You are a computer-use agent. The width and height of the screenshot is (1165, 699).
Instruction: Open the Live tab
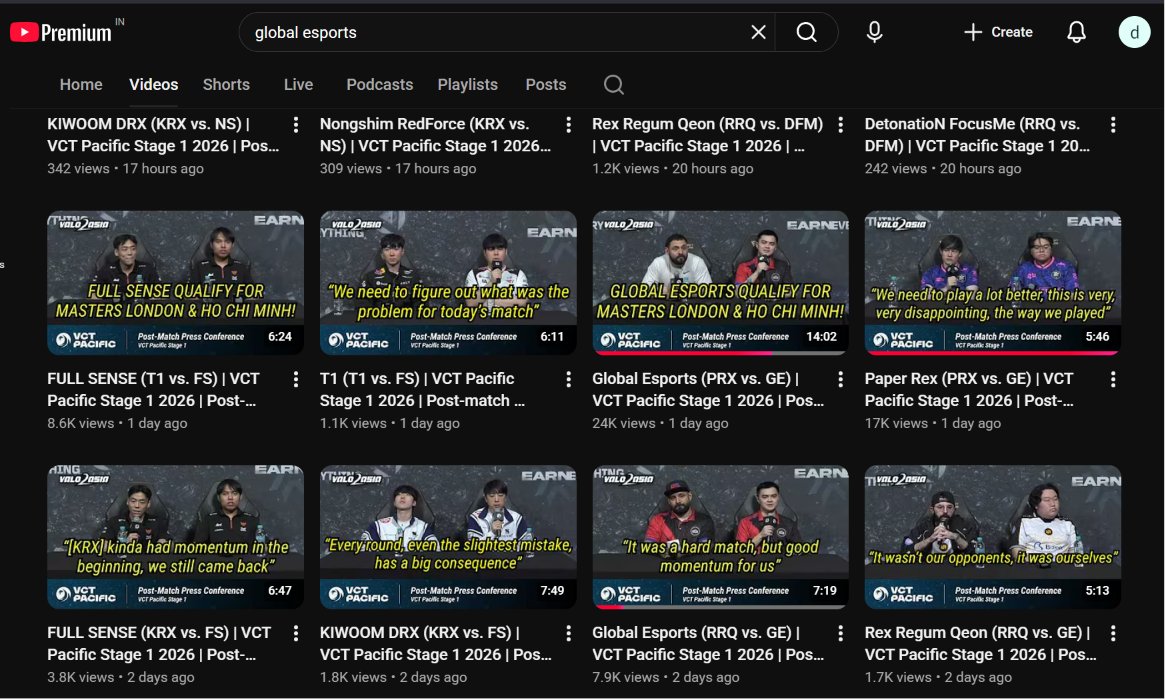pyautogui.click(x=298, y=85)
